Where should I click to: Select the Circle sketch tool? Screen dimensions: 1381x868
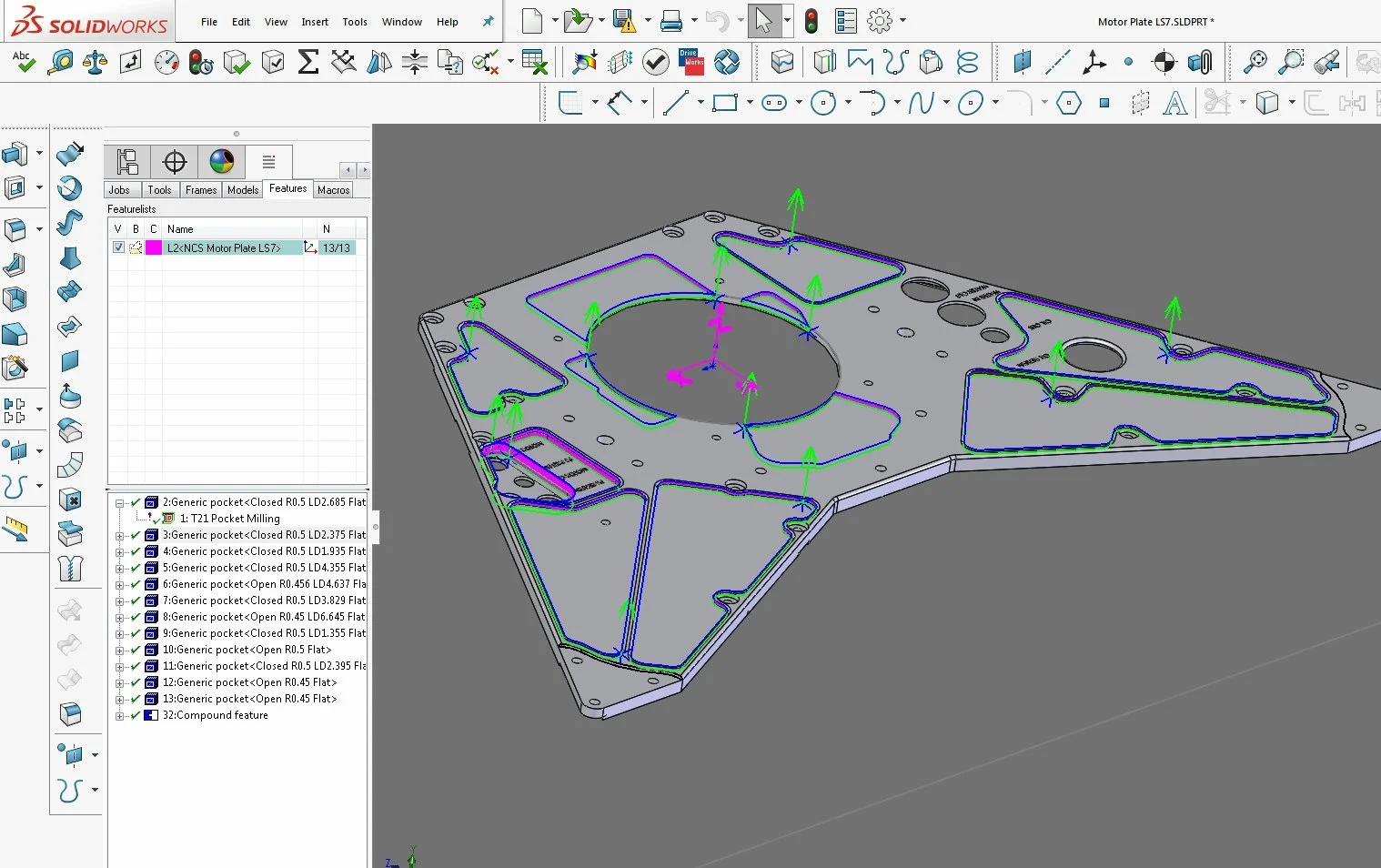[823, 103]
